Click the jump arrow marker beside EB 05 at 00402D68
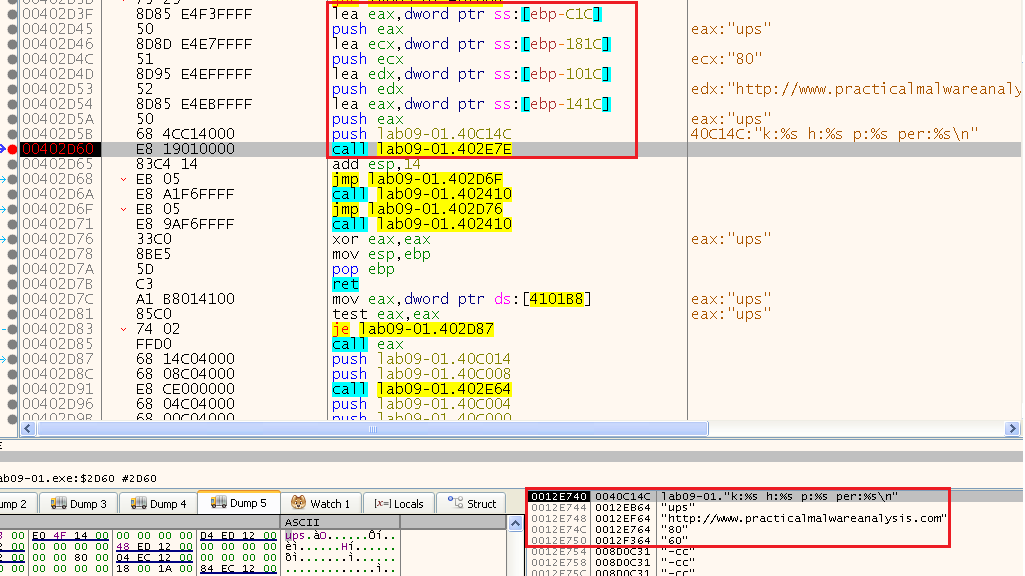This screenshot has width=1025, height=576. [x=122, y=179]
